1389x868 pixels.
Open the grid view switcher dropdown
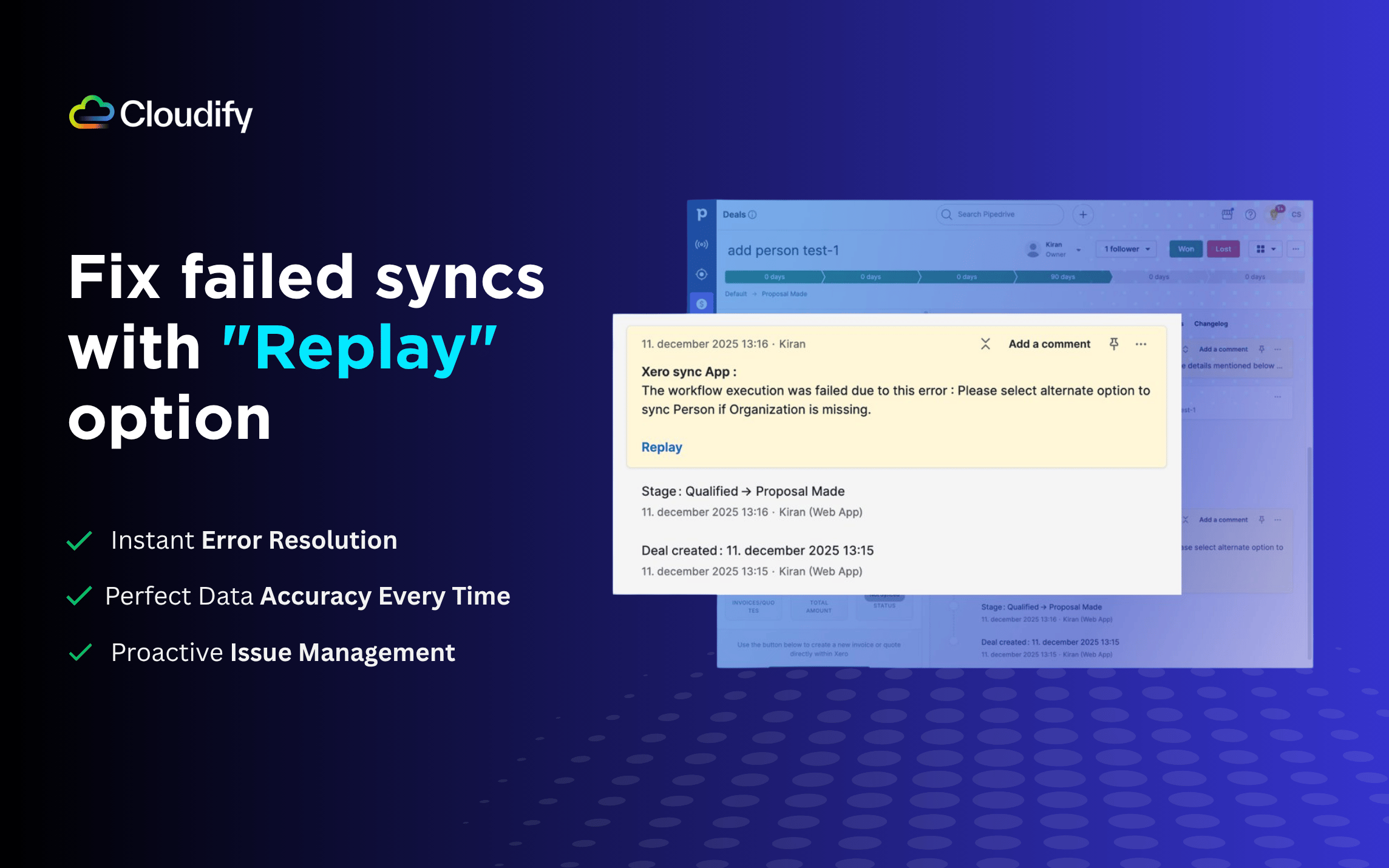click(1266, 249)
